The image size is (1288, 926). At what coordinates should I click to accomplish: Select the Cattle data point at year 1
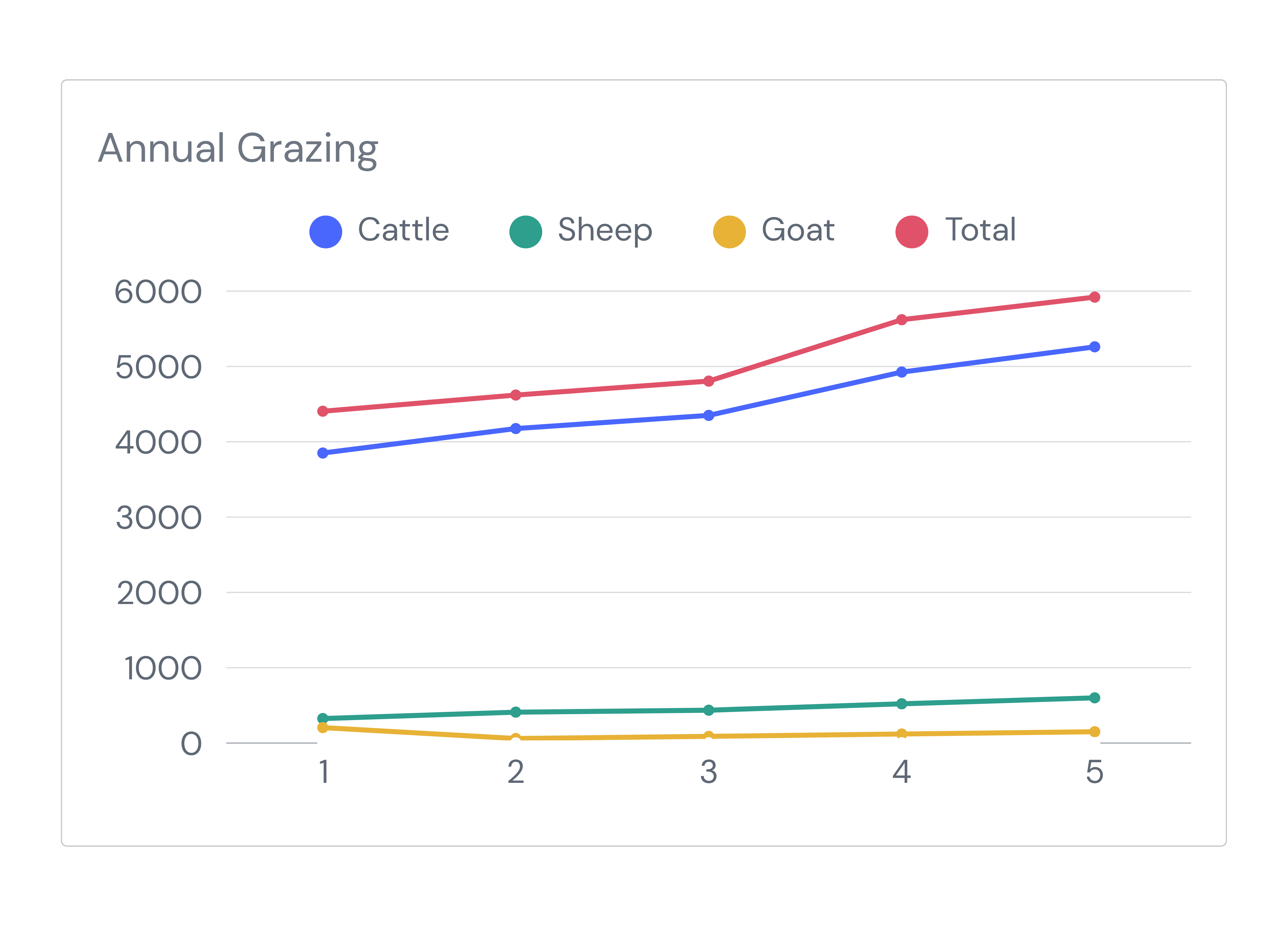[323, 453]
